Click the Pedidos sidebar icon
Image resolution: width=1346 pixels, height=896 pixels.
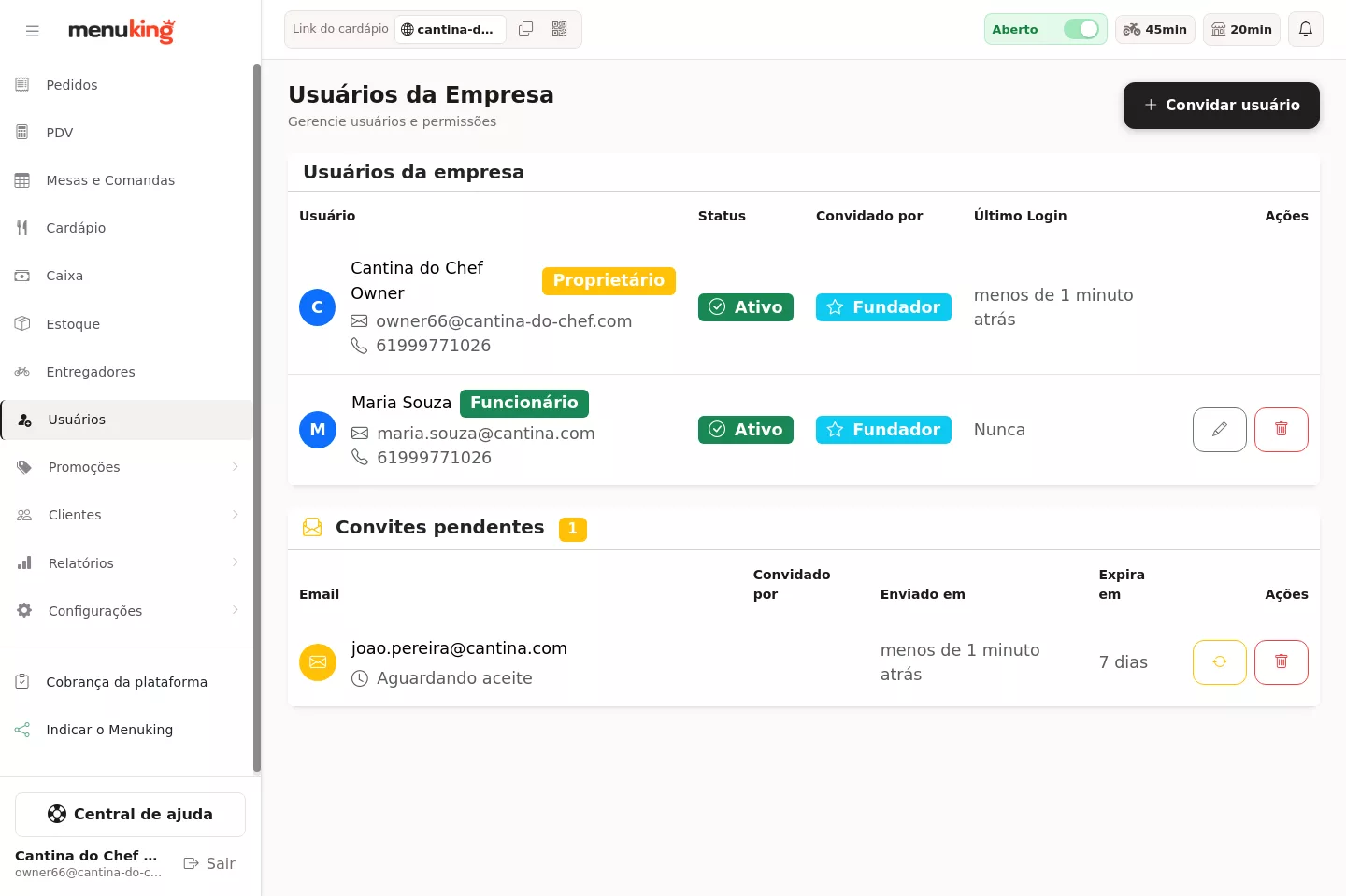22,85
